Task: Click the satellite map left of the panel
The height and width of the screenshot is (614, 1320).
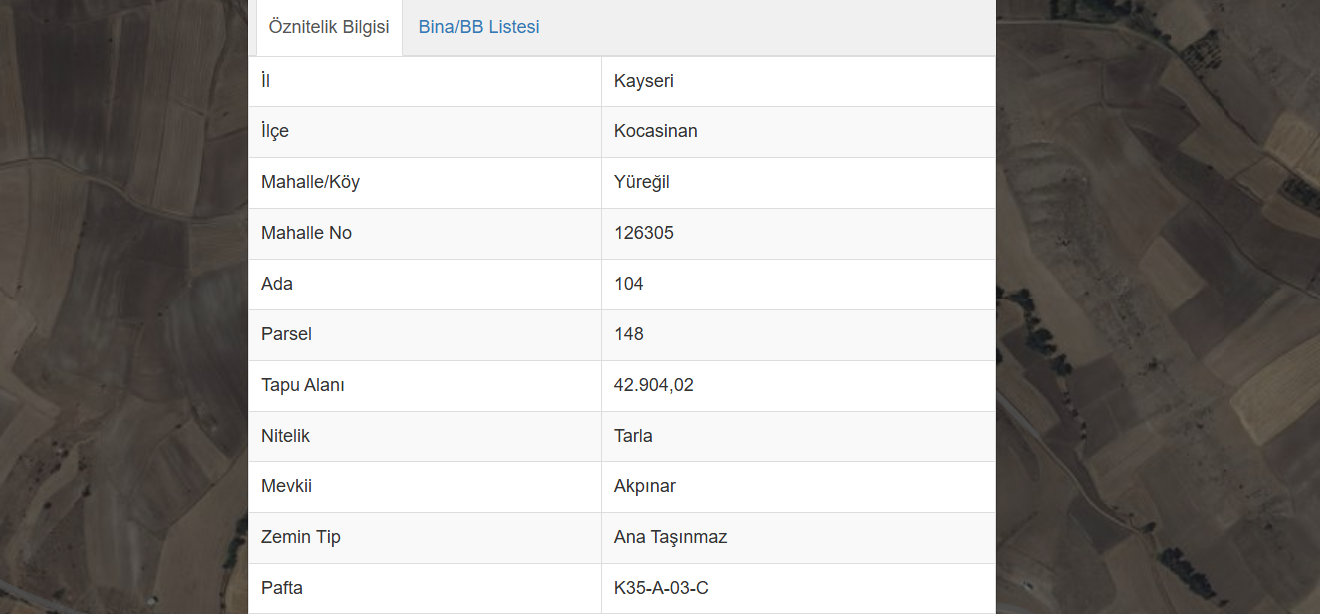Action: pos(124,307)
